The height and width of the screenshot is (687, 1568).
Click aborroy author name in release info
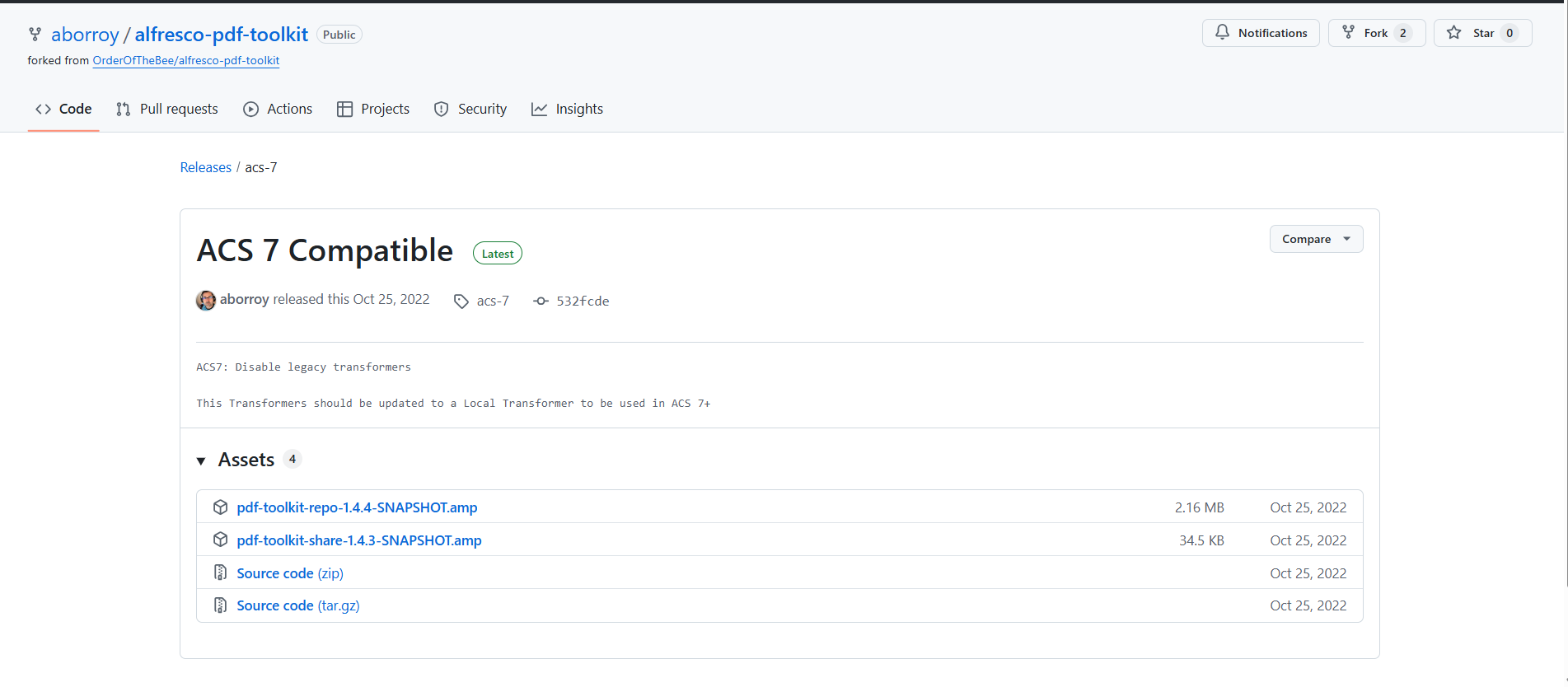(245, 300)
